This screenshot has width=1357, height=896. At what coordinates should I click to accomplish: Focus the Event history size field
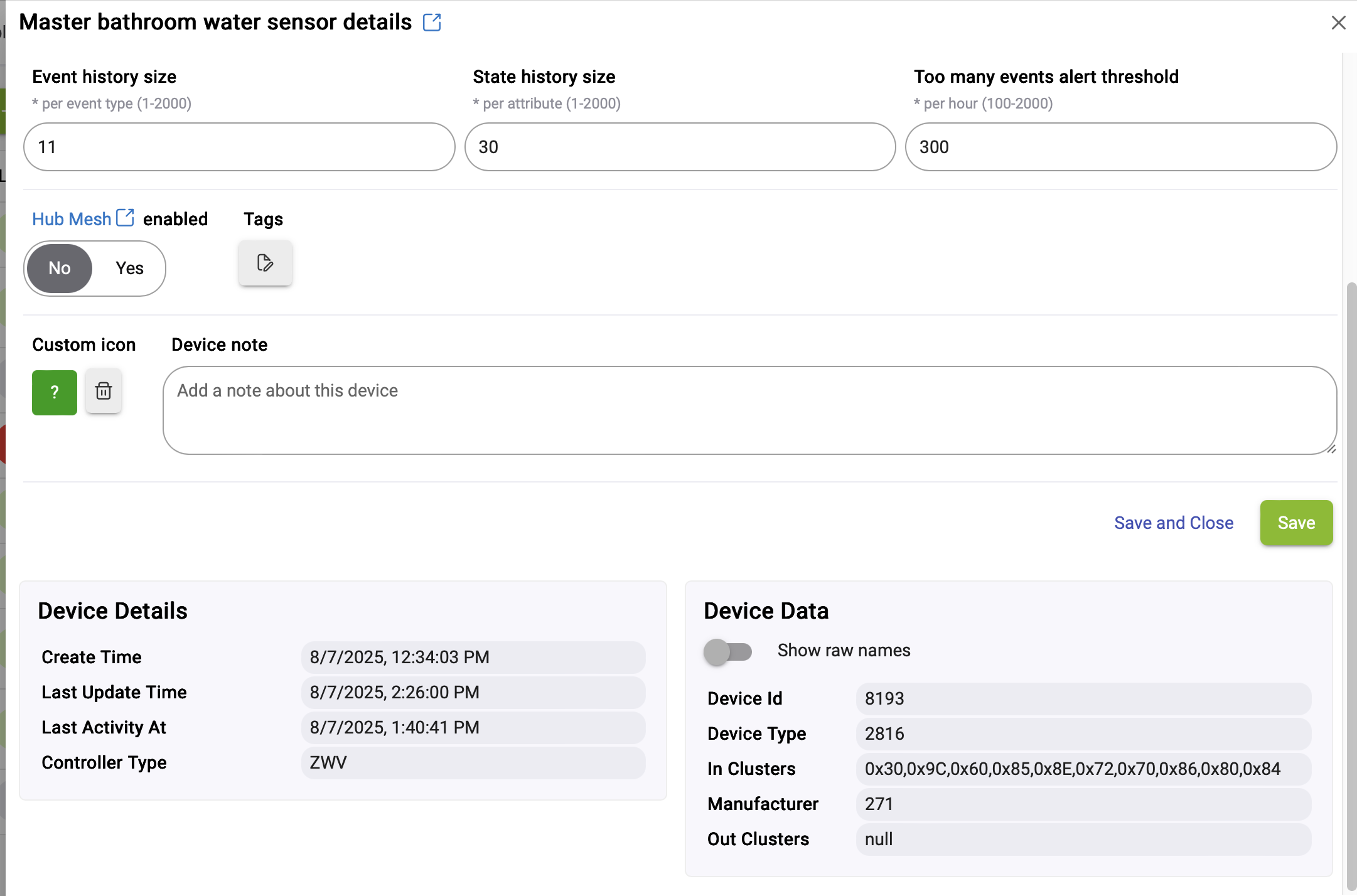point(239,147)
